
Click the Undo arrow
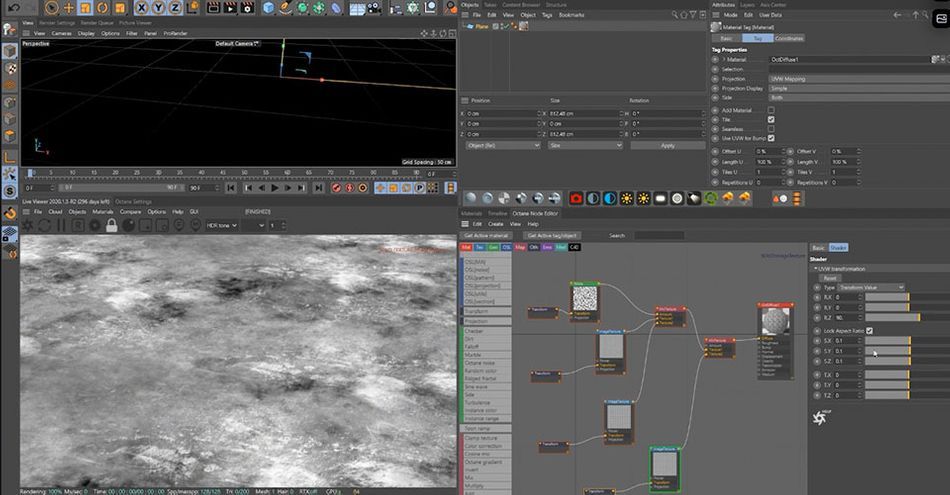[x=14, y=7]
